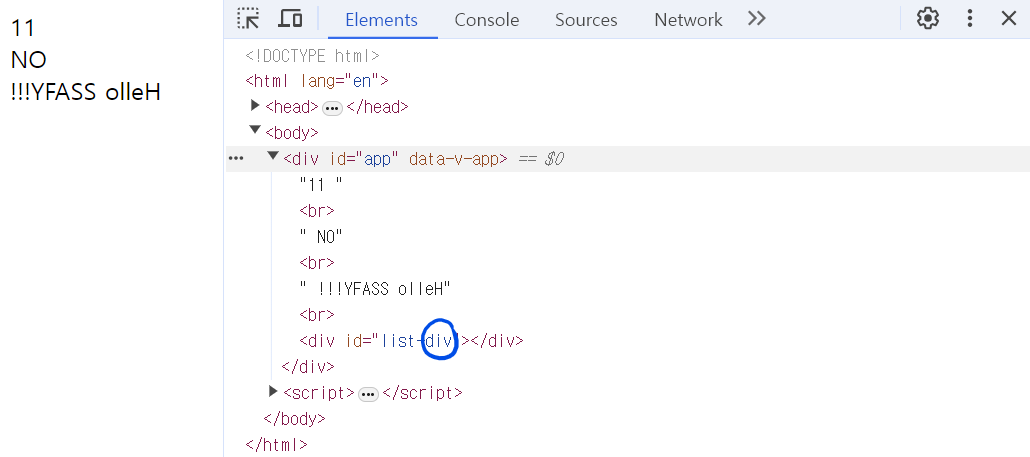The height and width of the screenshot is (457, 1030).
Task: Expand the script element node
Action: coord(273,391)
